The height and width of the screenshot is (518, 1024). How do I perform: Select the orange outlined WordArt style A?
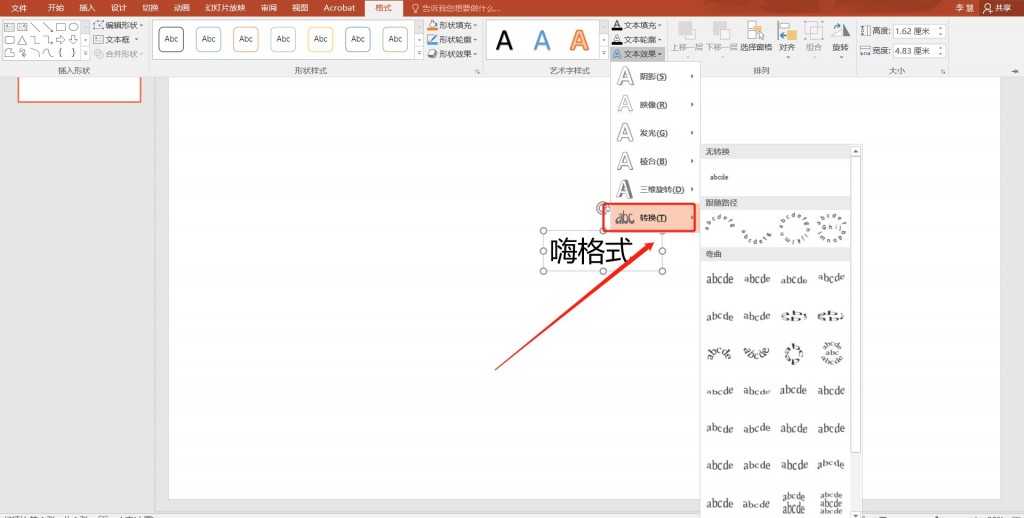pos(578,40)
